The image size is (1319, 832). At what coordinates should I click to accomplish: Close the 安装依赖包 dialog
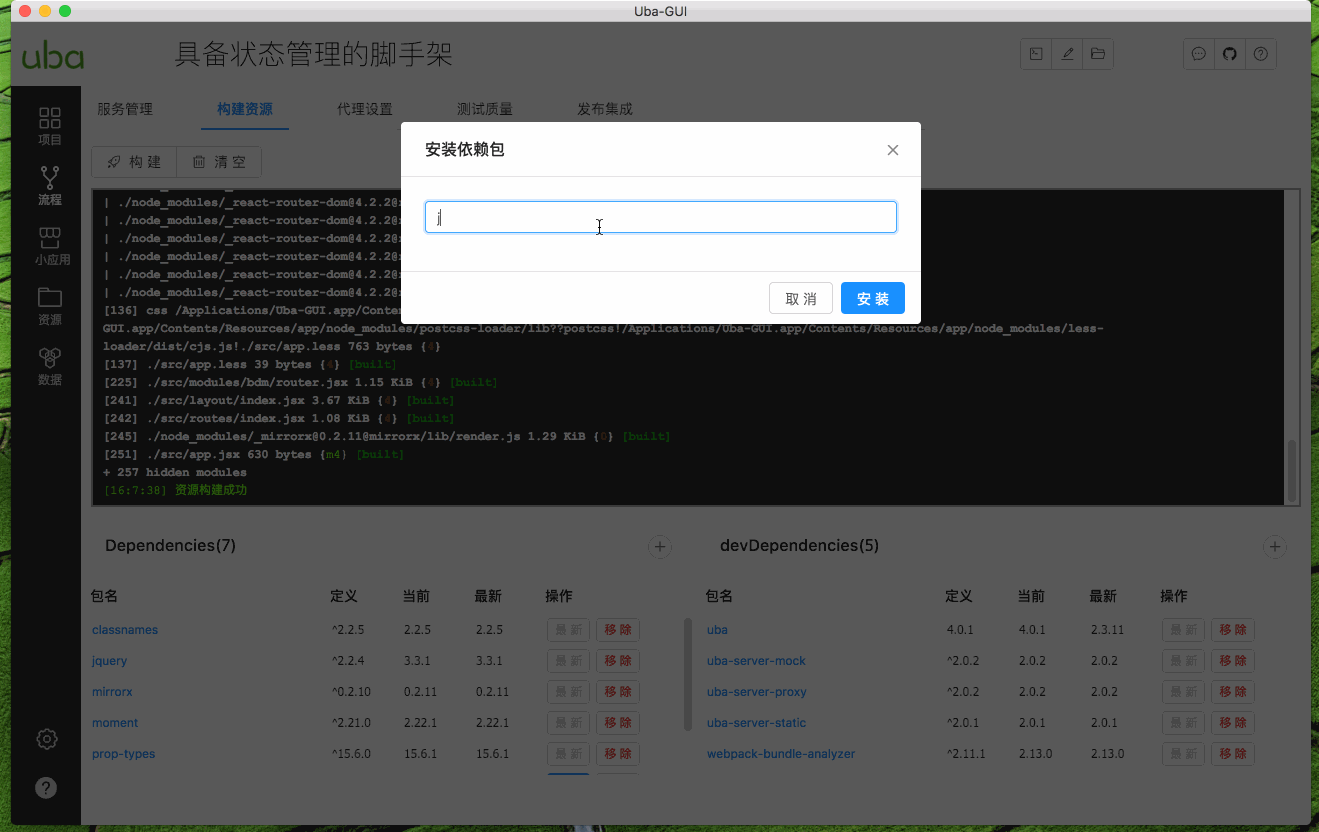[893, 150]
